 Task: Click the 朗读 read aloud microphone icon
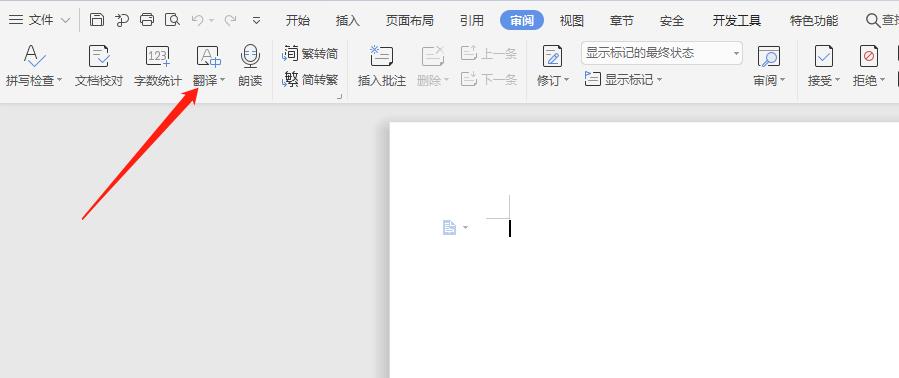click(250, 57)
